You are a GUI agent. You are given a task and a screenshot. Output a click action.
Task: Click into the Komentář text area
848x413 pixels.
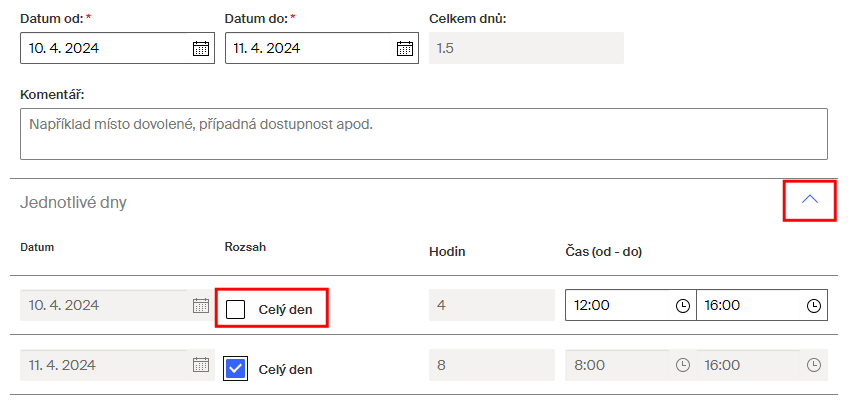point(424,134)
